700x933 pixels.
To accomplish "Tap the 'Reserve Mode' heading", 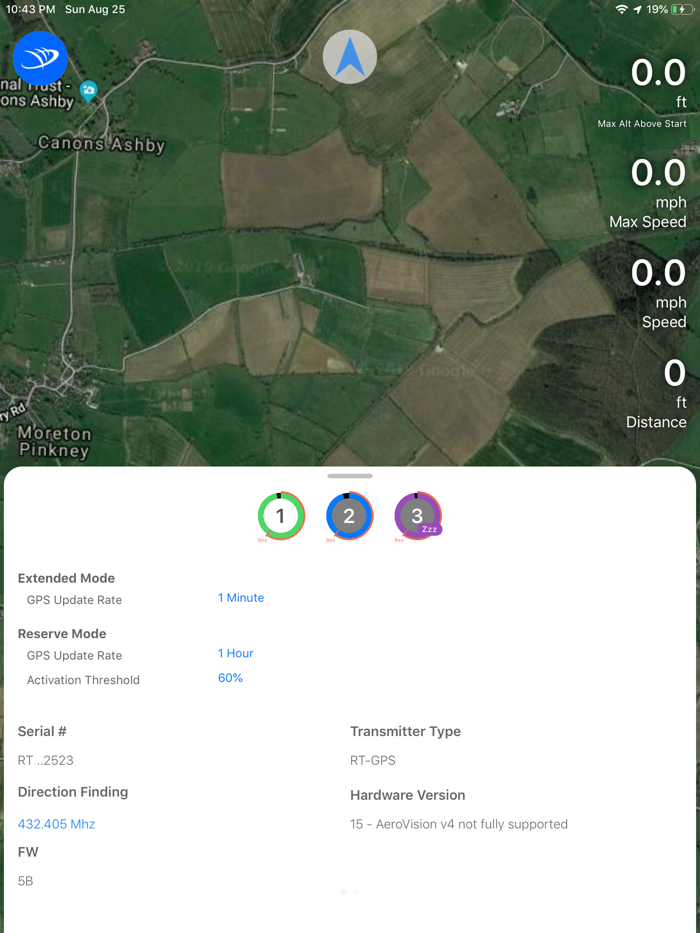I will click(x=62, y=634).
